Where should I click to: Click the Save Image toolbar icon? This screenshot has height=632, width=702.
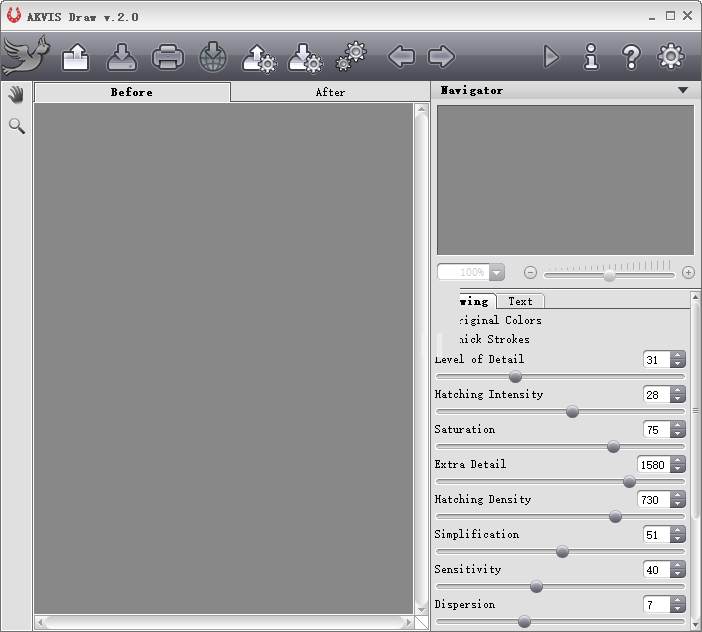122,57
